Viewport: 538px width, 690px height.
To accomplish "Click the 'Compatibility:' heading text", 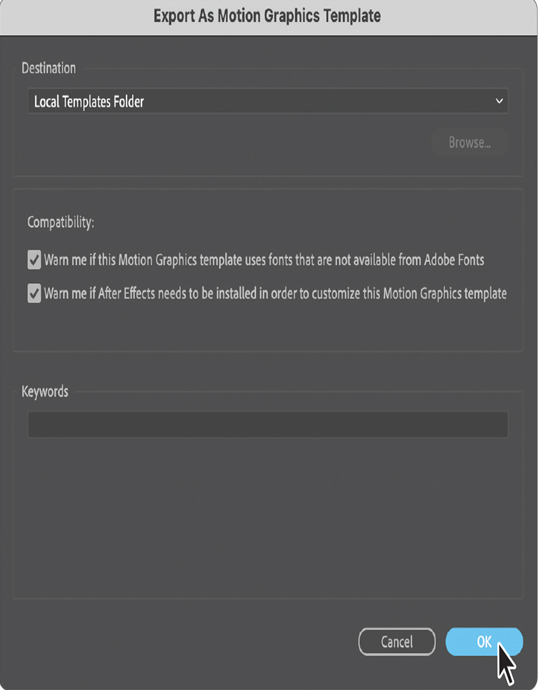I will coord(61,222).
